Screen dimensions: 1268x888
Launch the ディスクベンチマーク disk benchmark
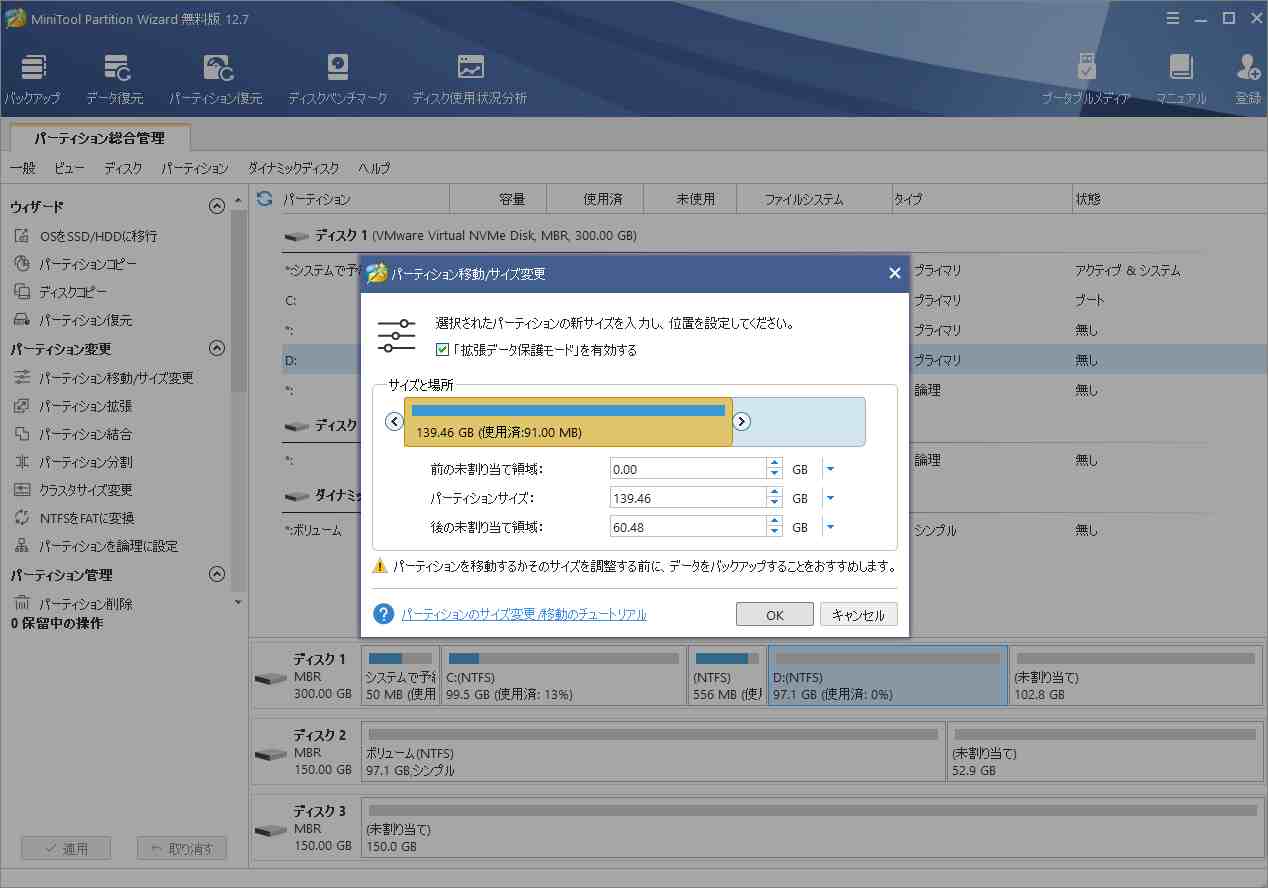(338, 78)
